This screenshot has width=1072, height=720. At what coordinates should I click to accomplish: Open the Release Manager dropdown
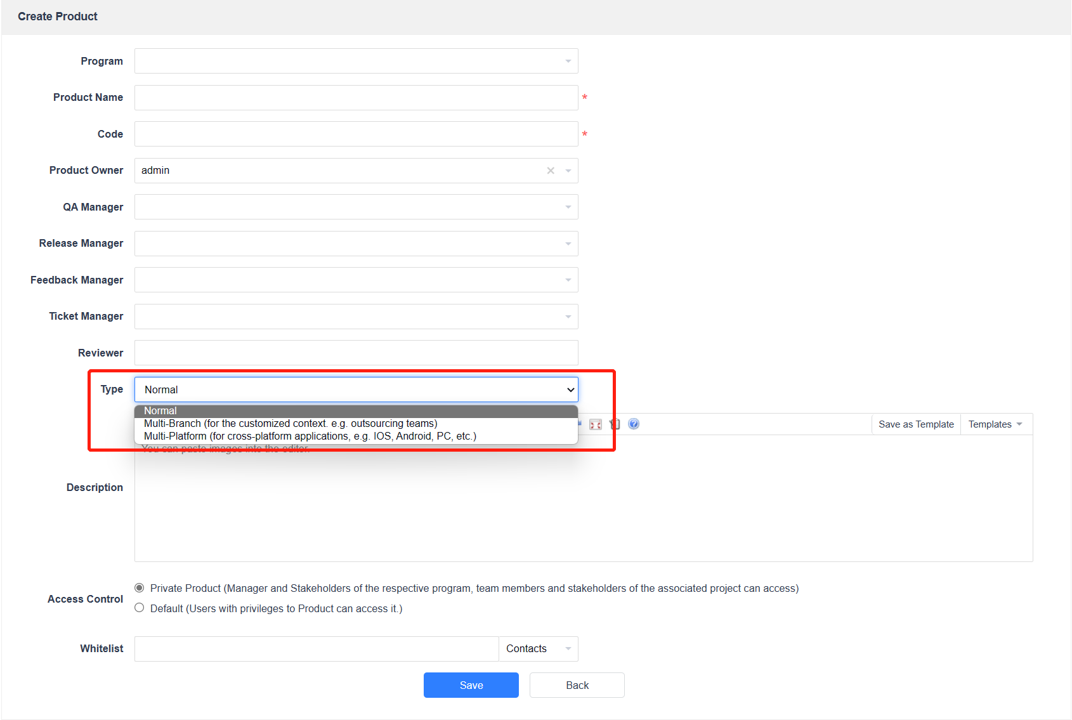tap(356, 244)
